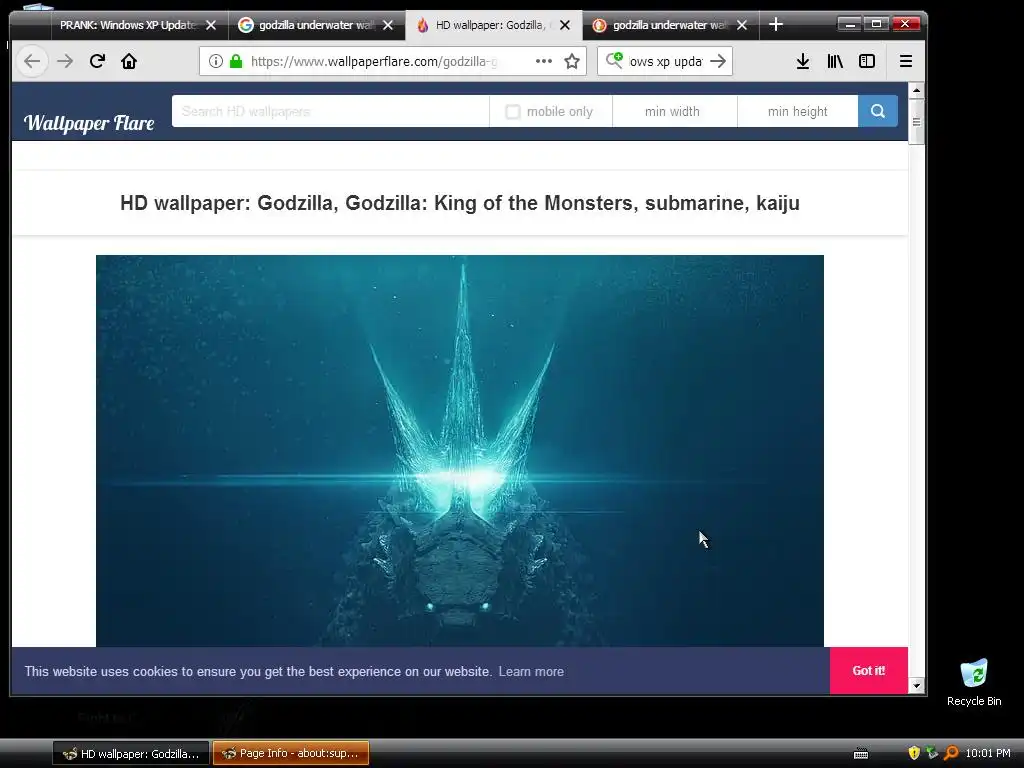Toggle the sidebar view icon
Screen dimensions: 1024x768
click(x=867, y=61)
